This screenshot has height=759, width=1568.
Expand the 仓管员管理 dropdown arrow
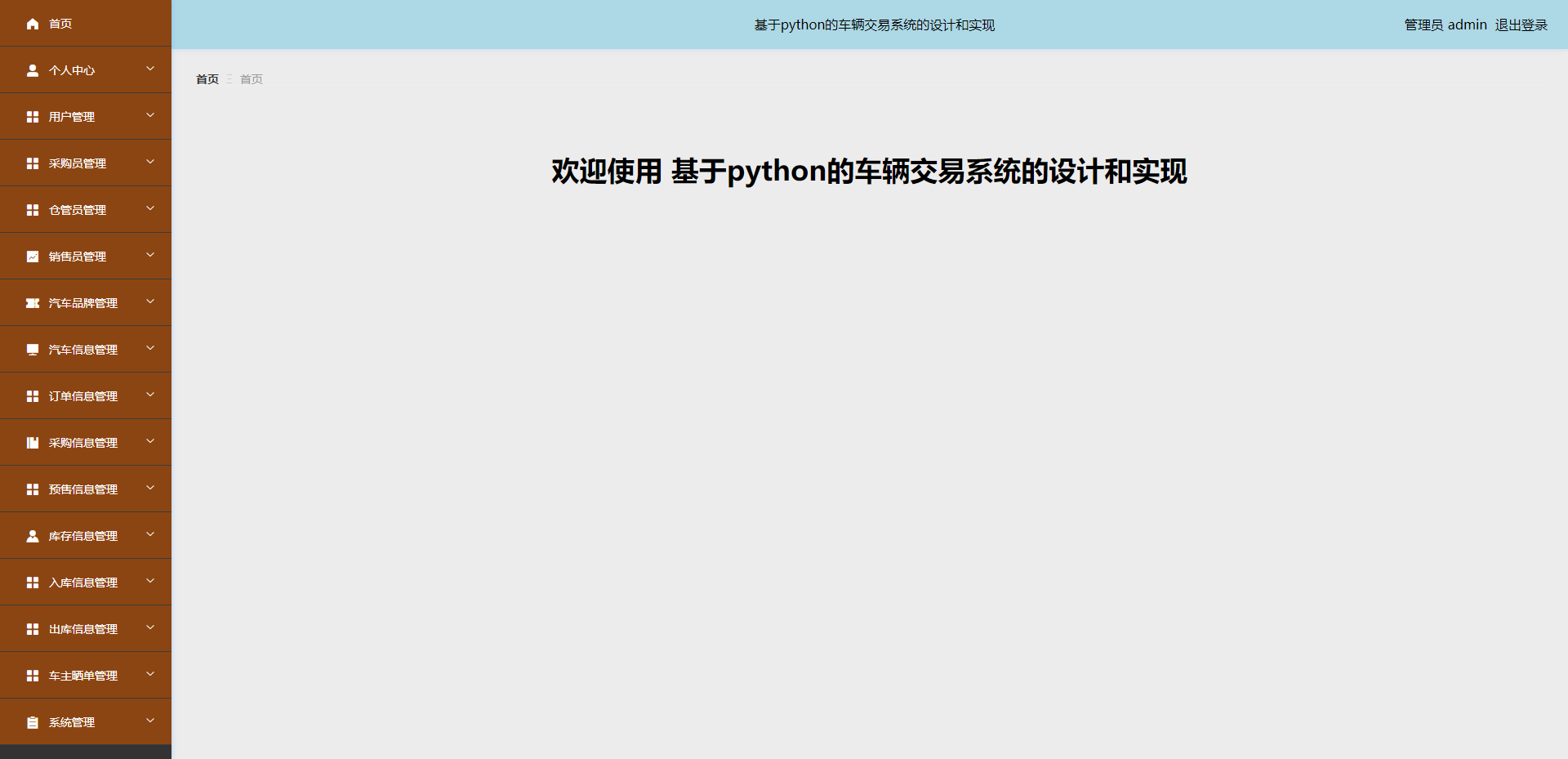(150, 209)
